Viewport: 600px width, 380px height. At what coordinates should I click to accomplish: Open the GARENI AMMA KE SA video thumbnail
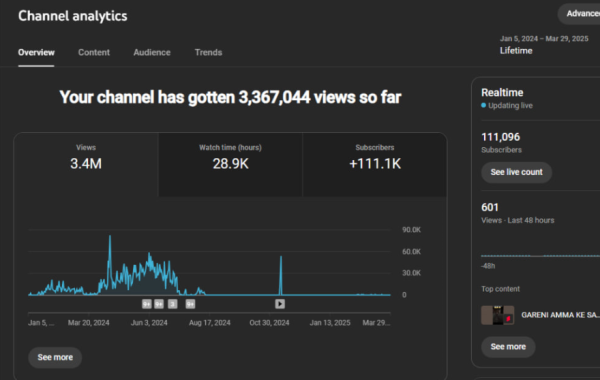click(497, 315)
